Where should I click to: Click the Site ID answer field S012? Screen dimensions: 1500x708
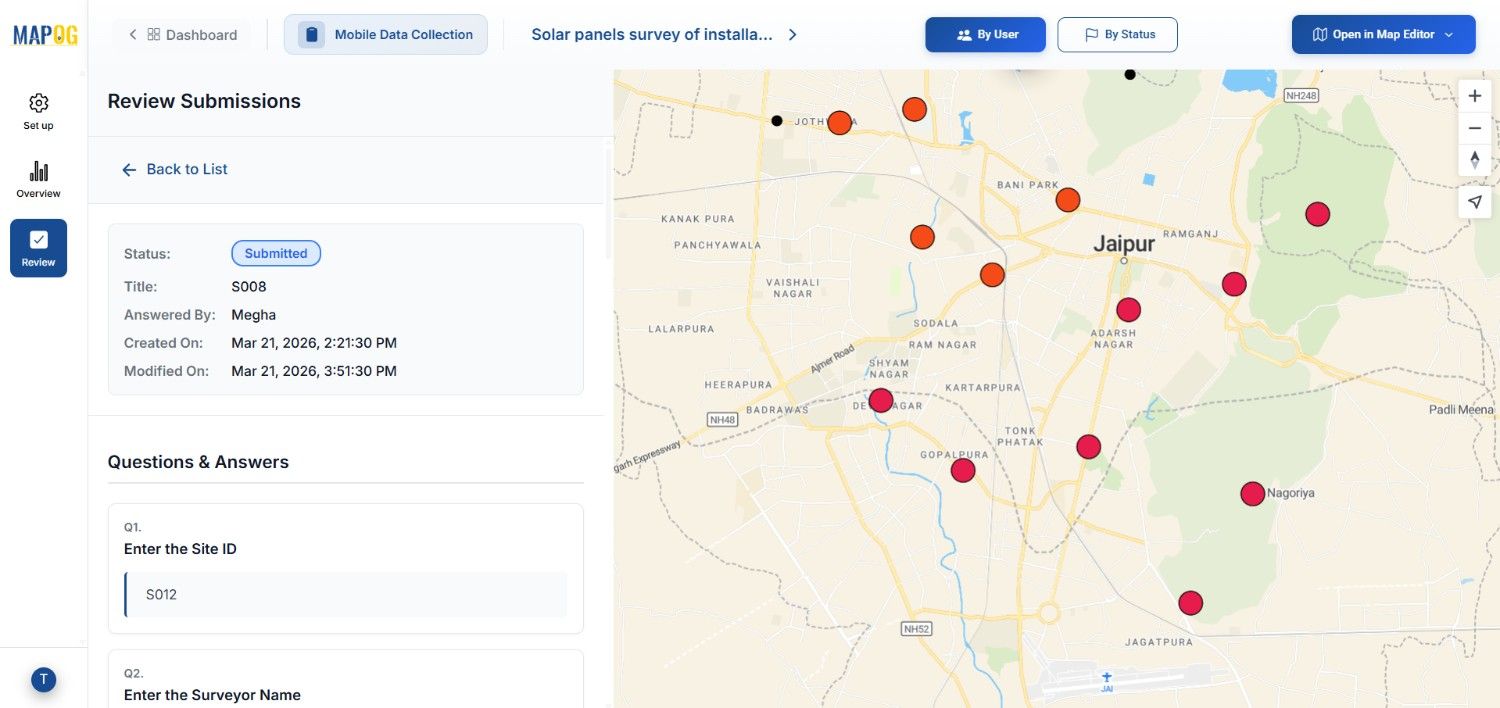coord(346,595)
